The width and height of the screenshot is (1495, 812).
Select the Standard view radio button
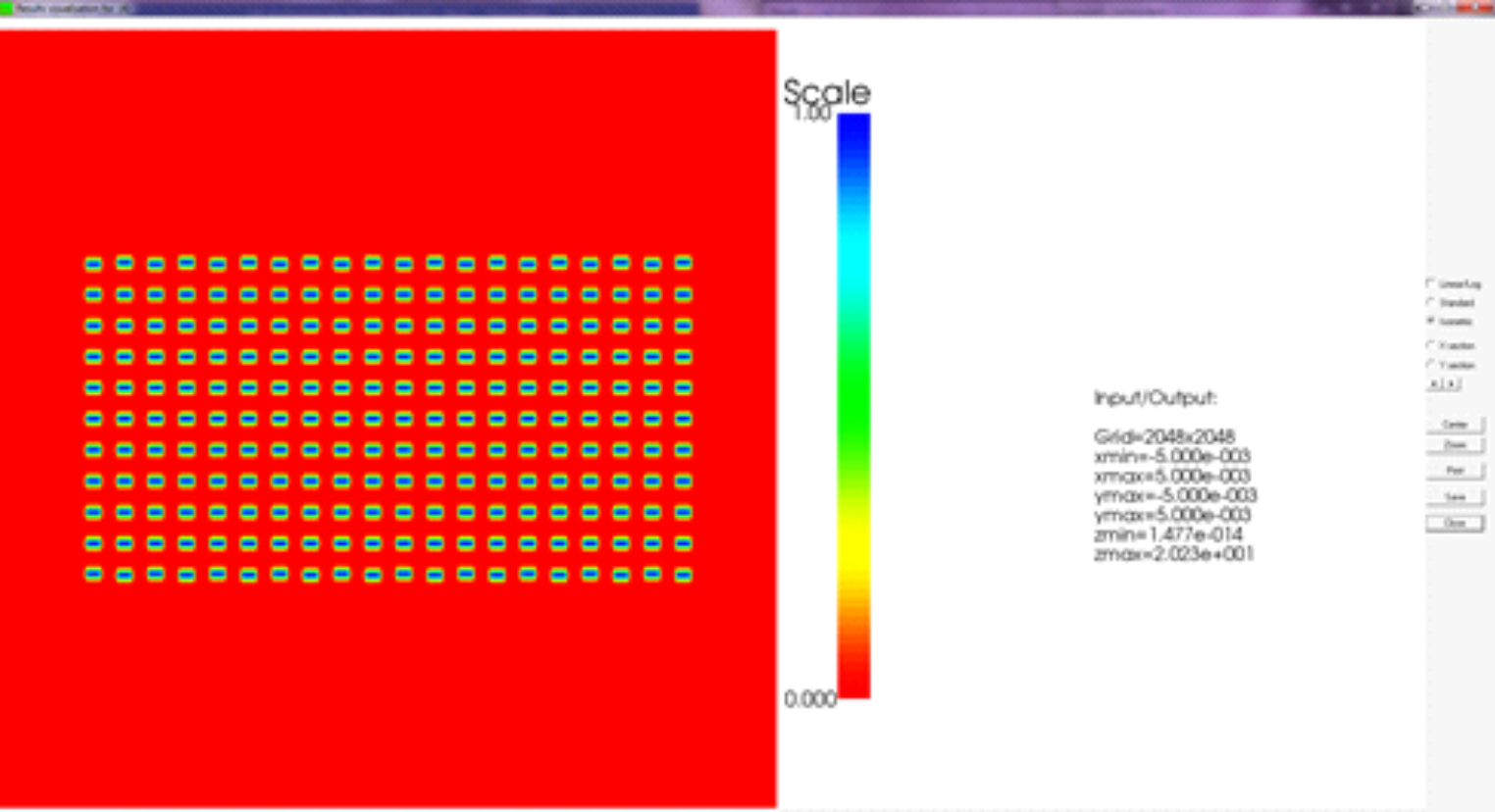pos(1431,302)
